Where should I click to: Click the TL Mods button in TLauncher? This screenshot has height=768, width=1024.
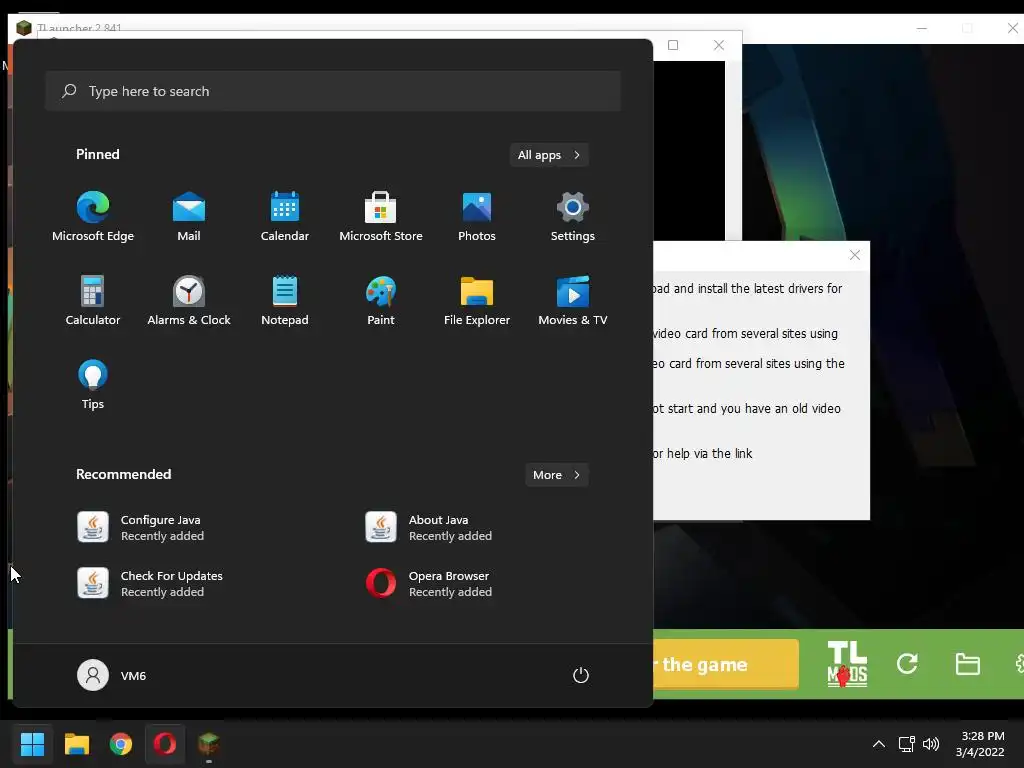[847, 664]
